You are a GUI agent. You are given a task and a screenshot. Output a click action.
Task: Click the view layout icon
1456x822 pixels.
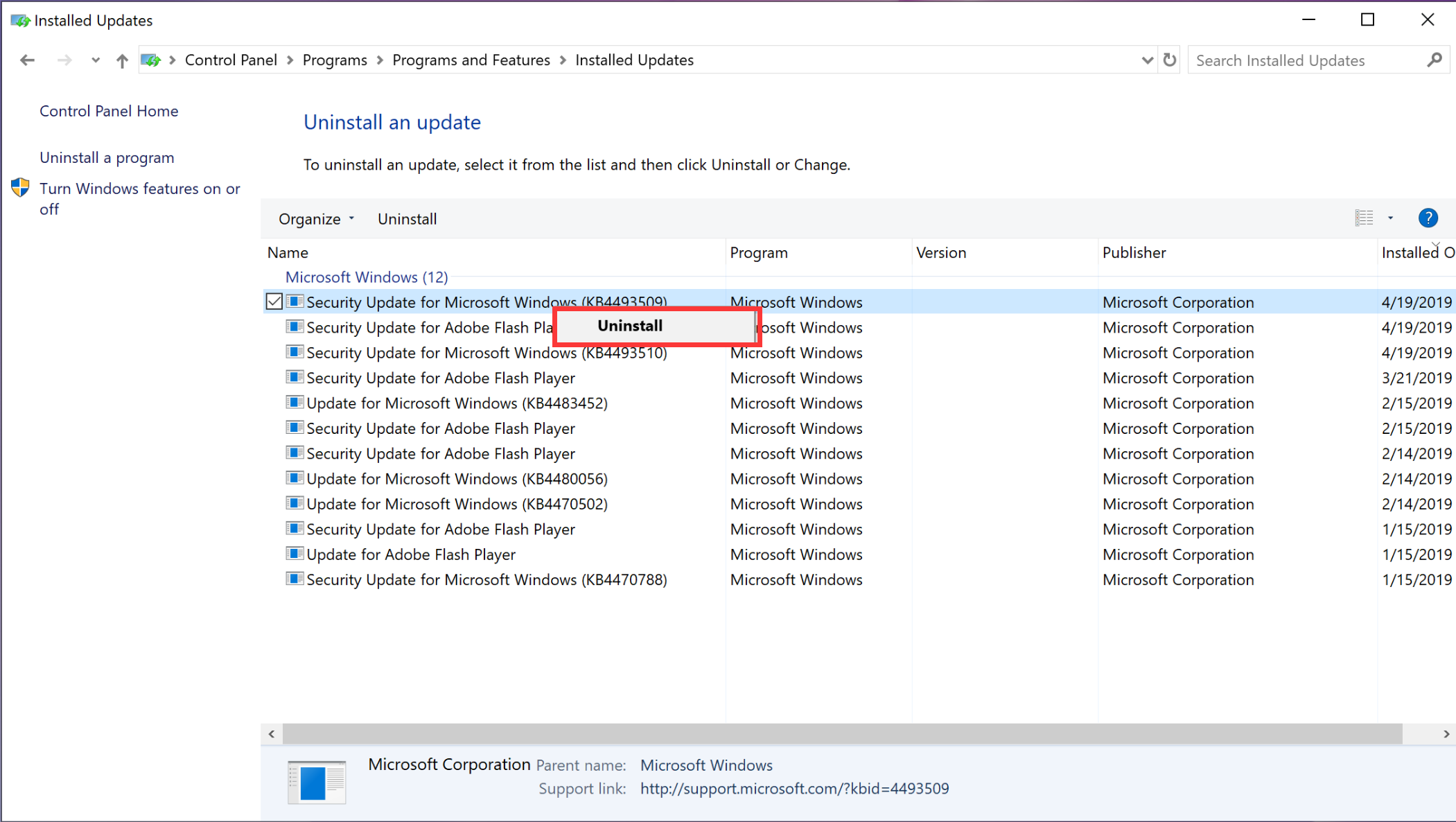(1364, 218)
